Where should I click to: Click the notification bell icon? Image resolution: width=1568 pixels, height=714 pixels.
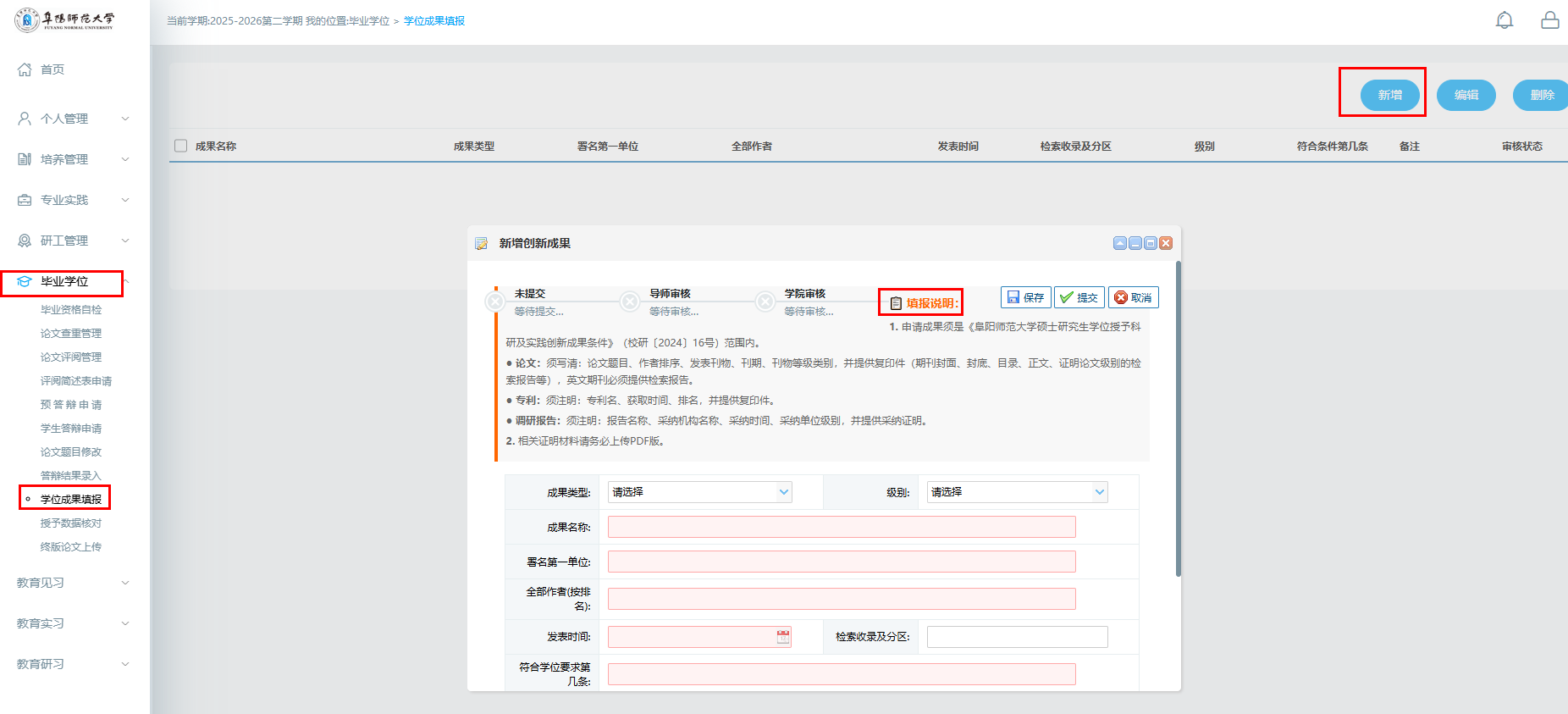[1504, 20]
